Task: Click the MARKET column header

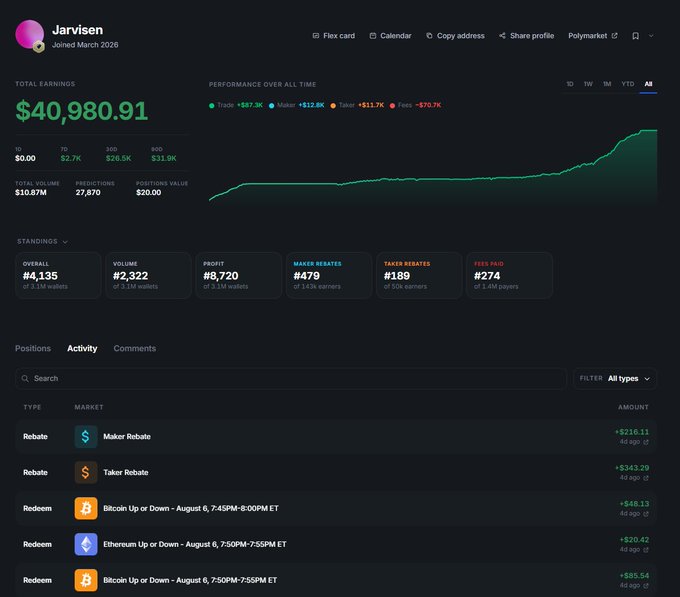Action: point(89,407)
